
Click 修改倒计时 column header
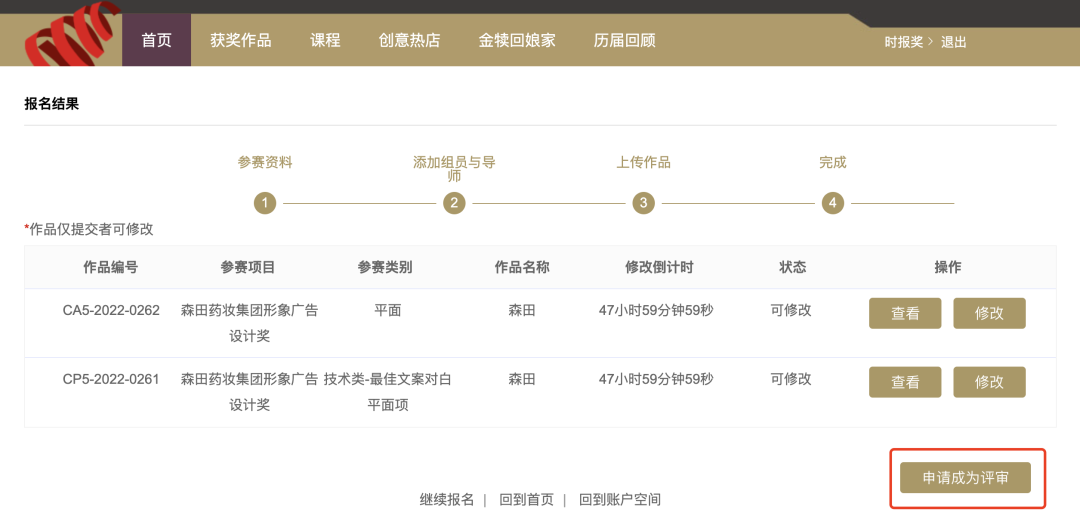[x=659, y=267]
